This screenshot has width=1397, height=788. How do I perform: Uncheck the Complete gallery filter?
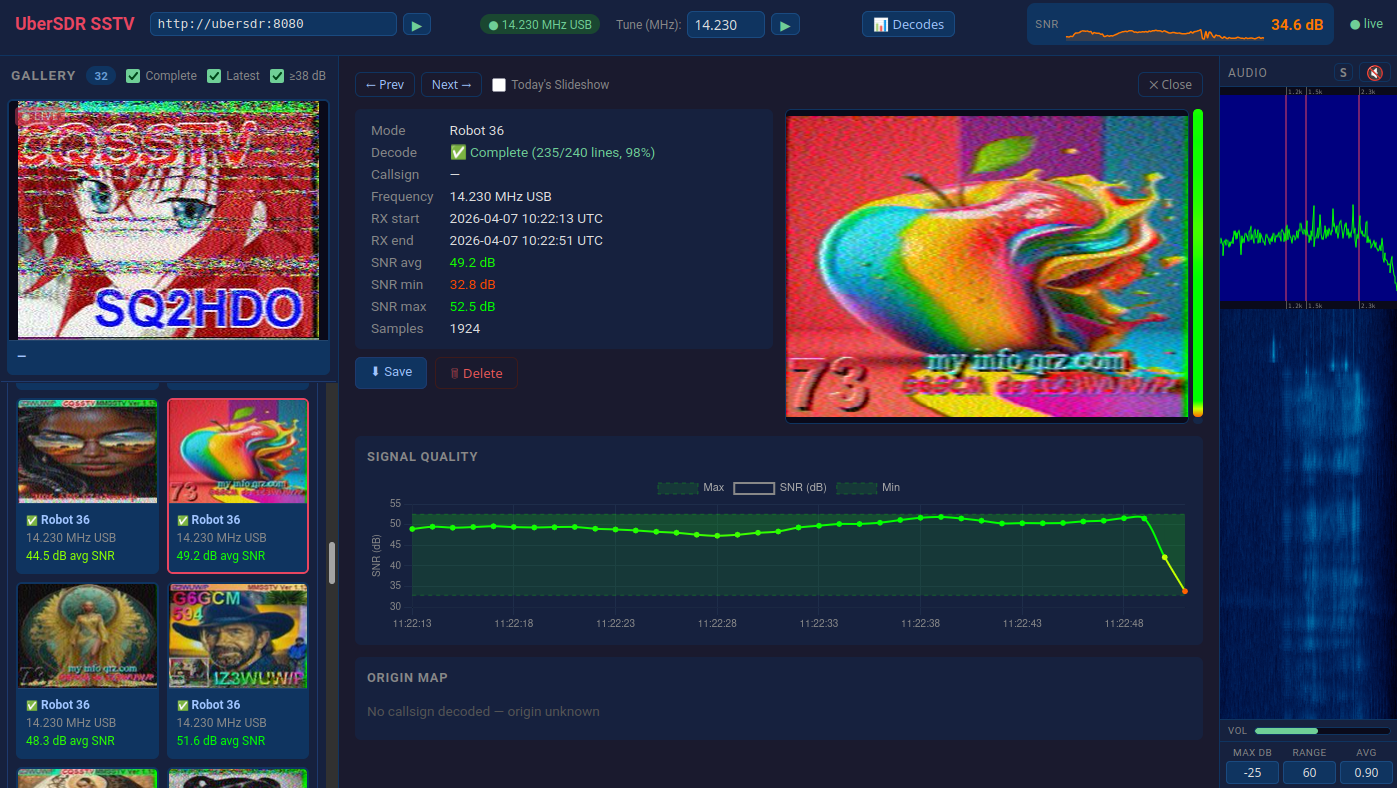pos(133,76)
